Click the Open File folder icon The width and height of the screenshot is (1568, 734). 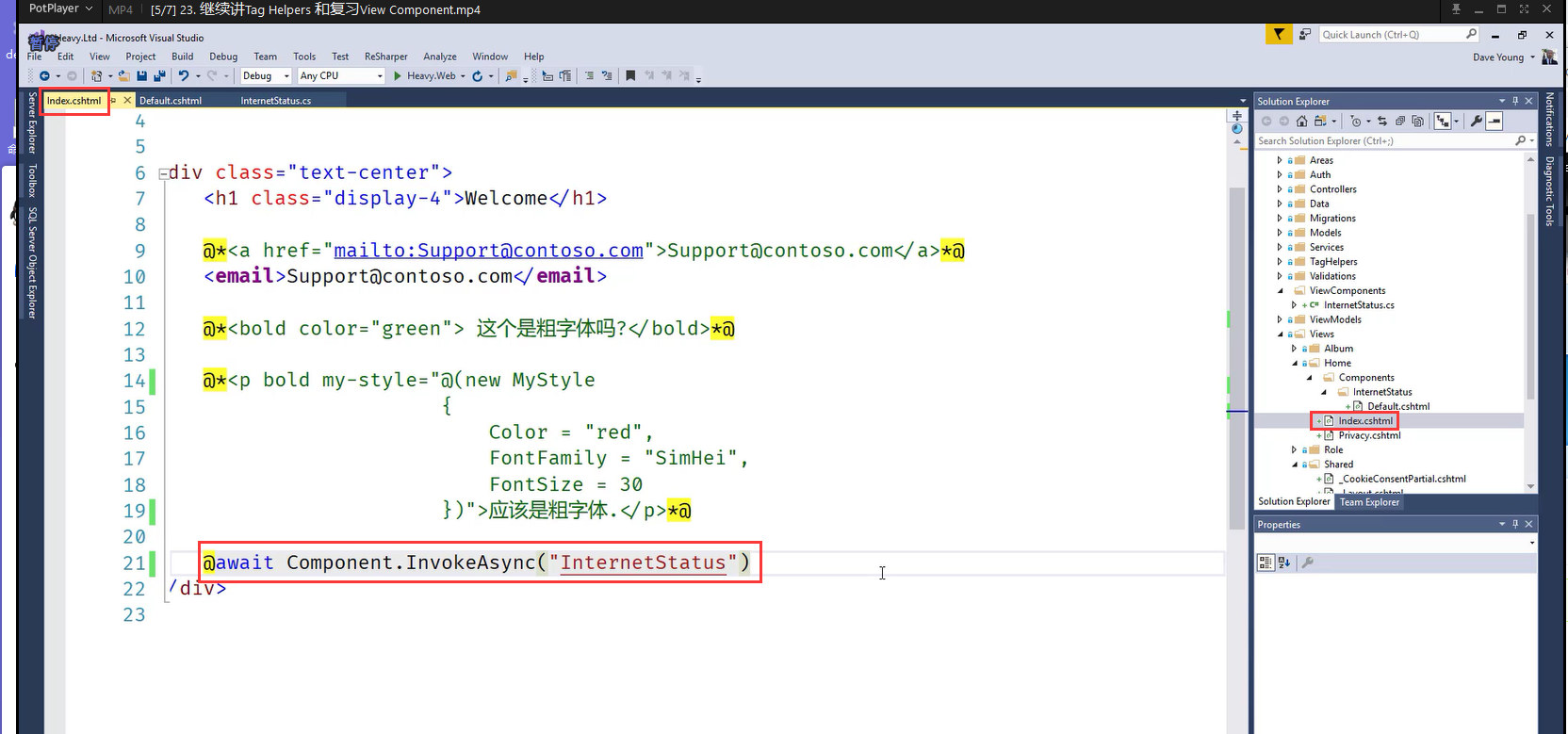pos(123,75)
